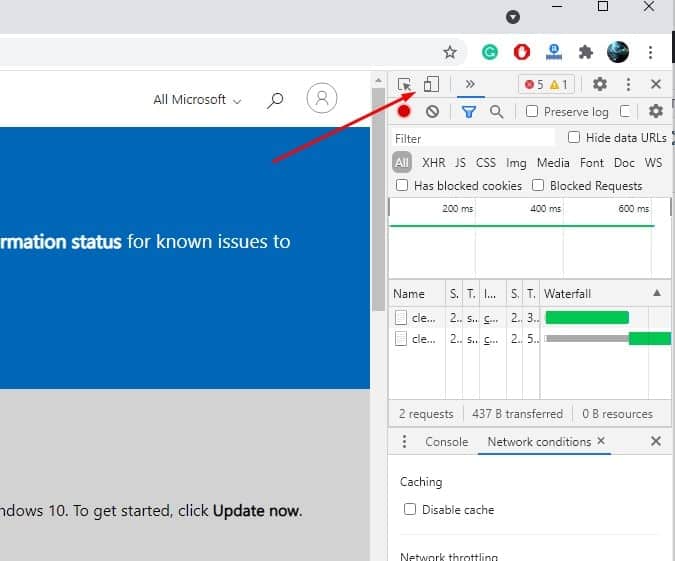Select the first cle... request row

tap(529, 318)
